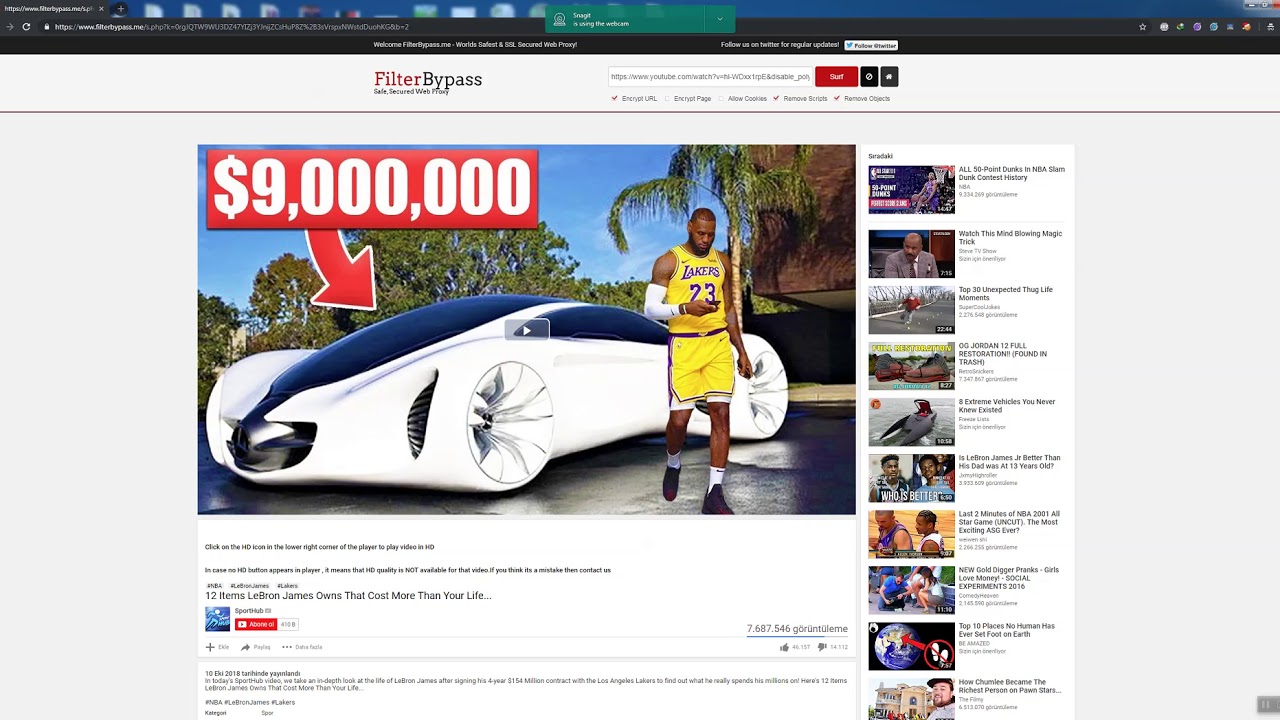The width and height of the screenshot is (1280, 720).
Task: Click the pause icon at bottom-right corner
Action: tap(1265, 704)
